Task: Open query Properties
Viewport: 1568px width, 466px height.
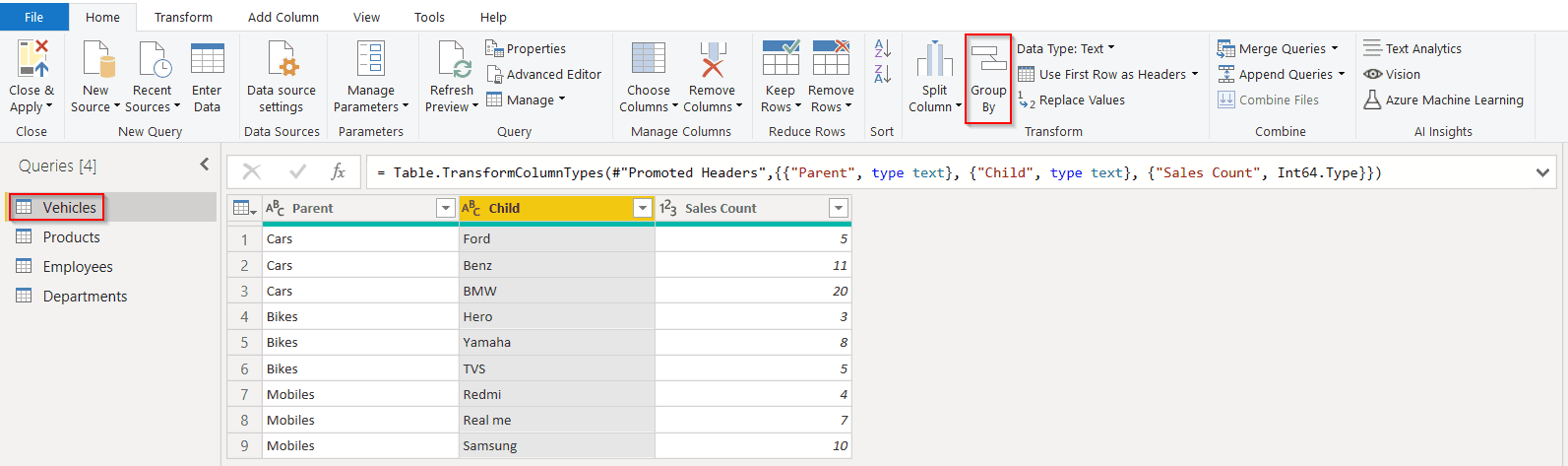Action: click(526, 48)
